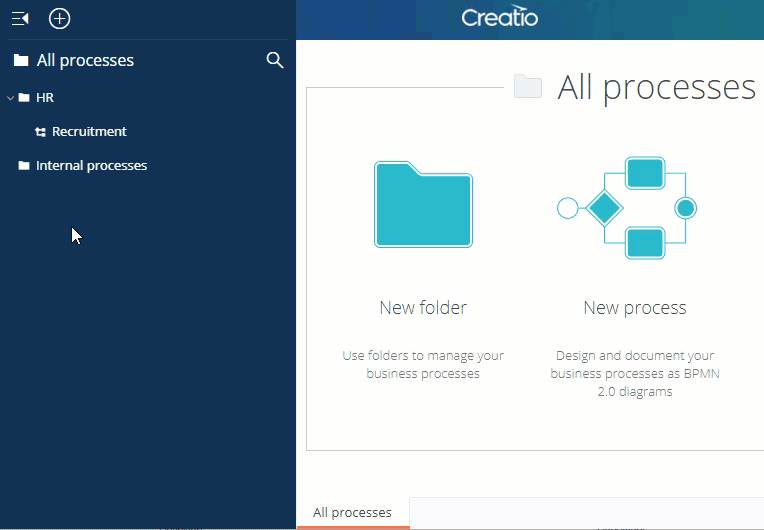The height and width of the screenshot is (530, 764).
Task: Click the All processes main page title
Action: pos(656,87)
